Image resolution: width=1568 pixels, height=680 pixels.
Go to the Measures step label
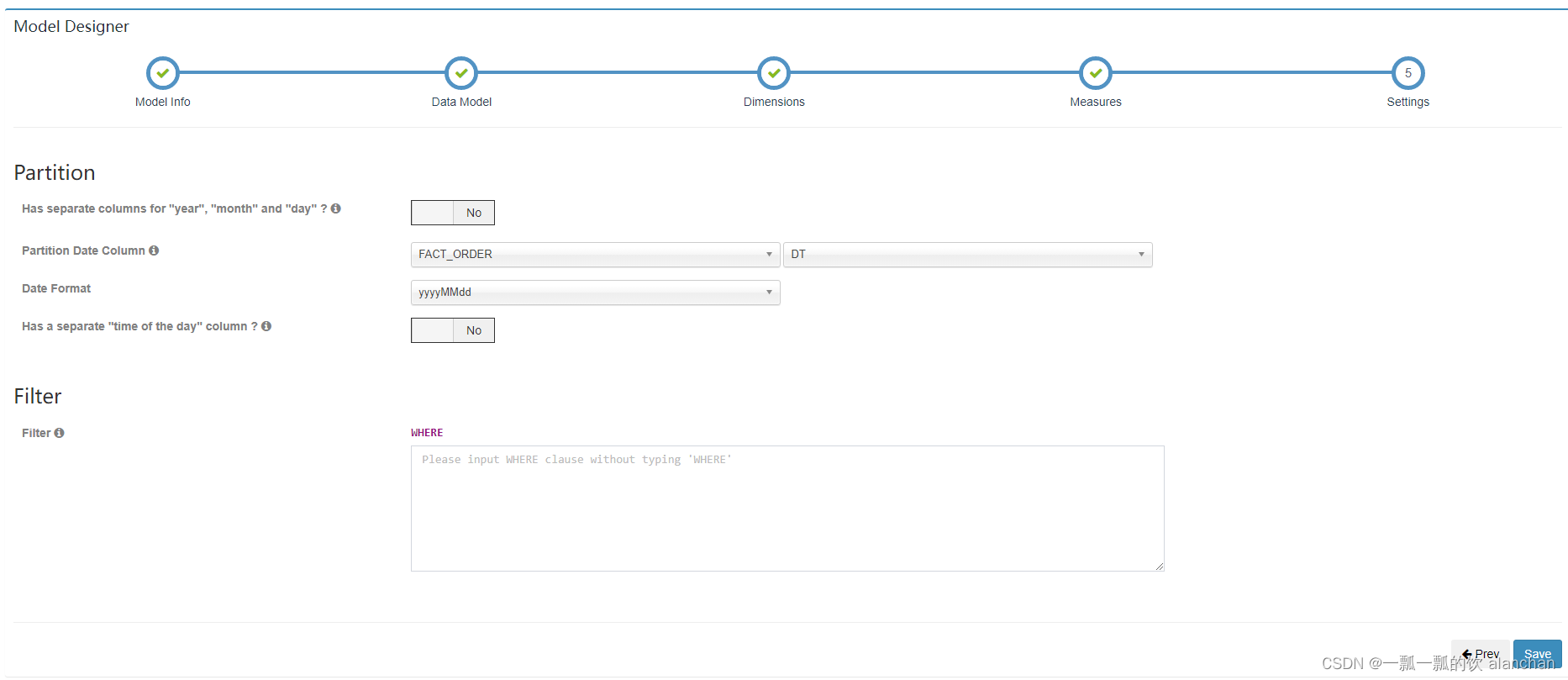point(1096,102)
